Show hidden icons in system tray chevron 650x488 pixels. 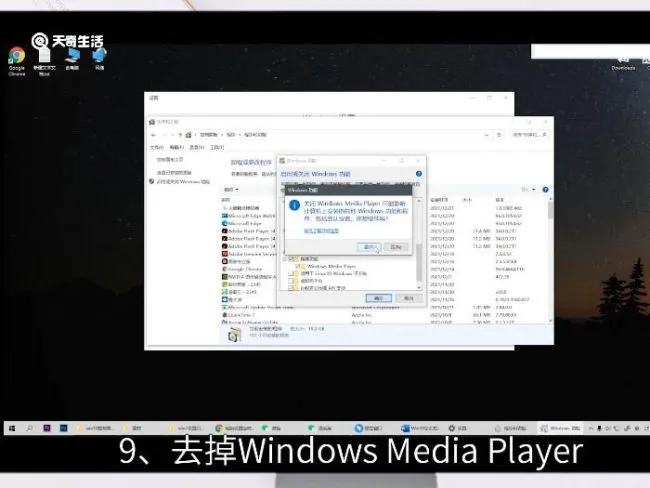(x=591, y=428)
